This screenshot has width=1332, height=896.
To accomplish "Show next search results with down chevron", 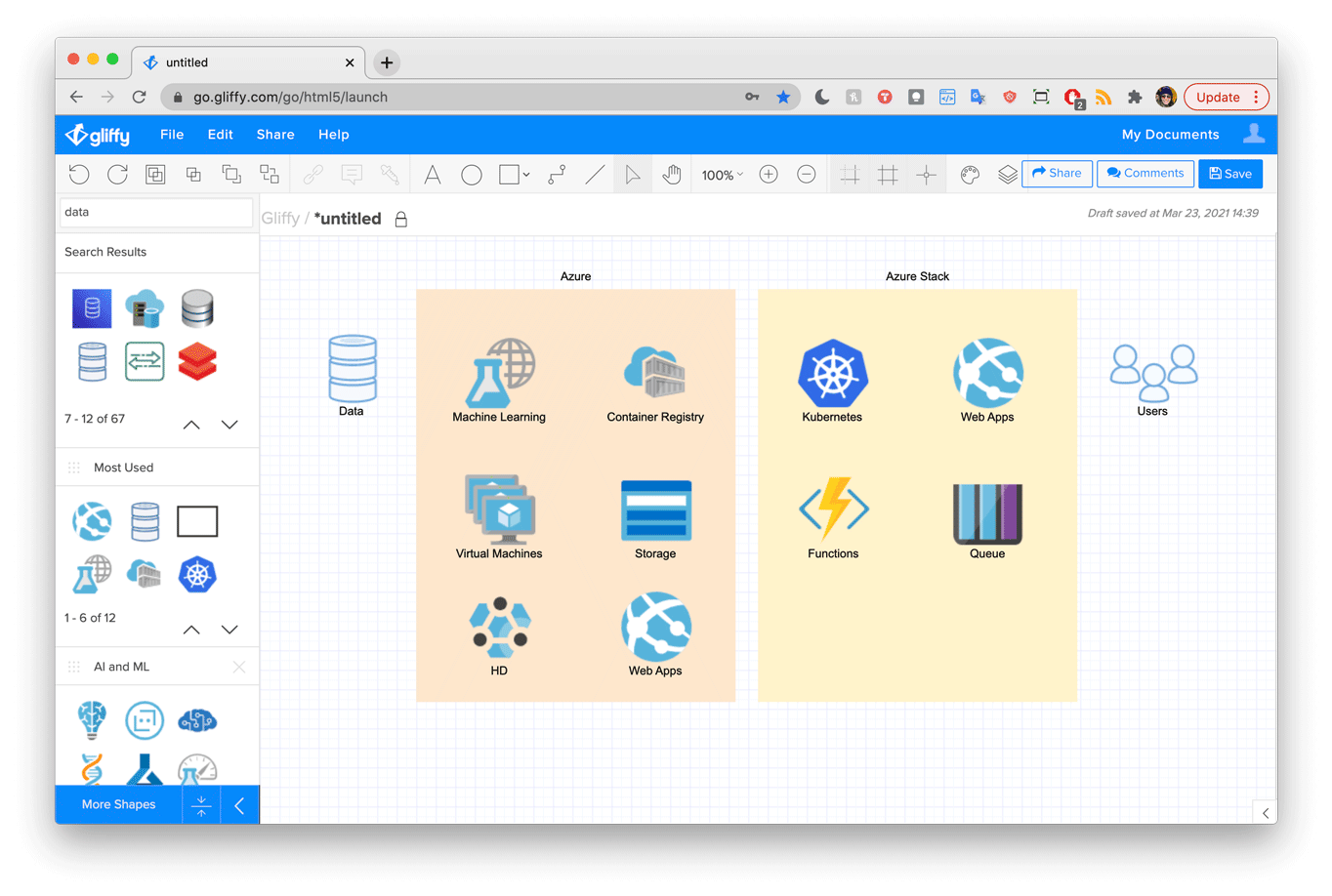I will click(229, 425).
